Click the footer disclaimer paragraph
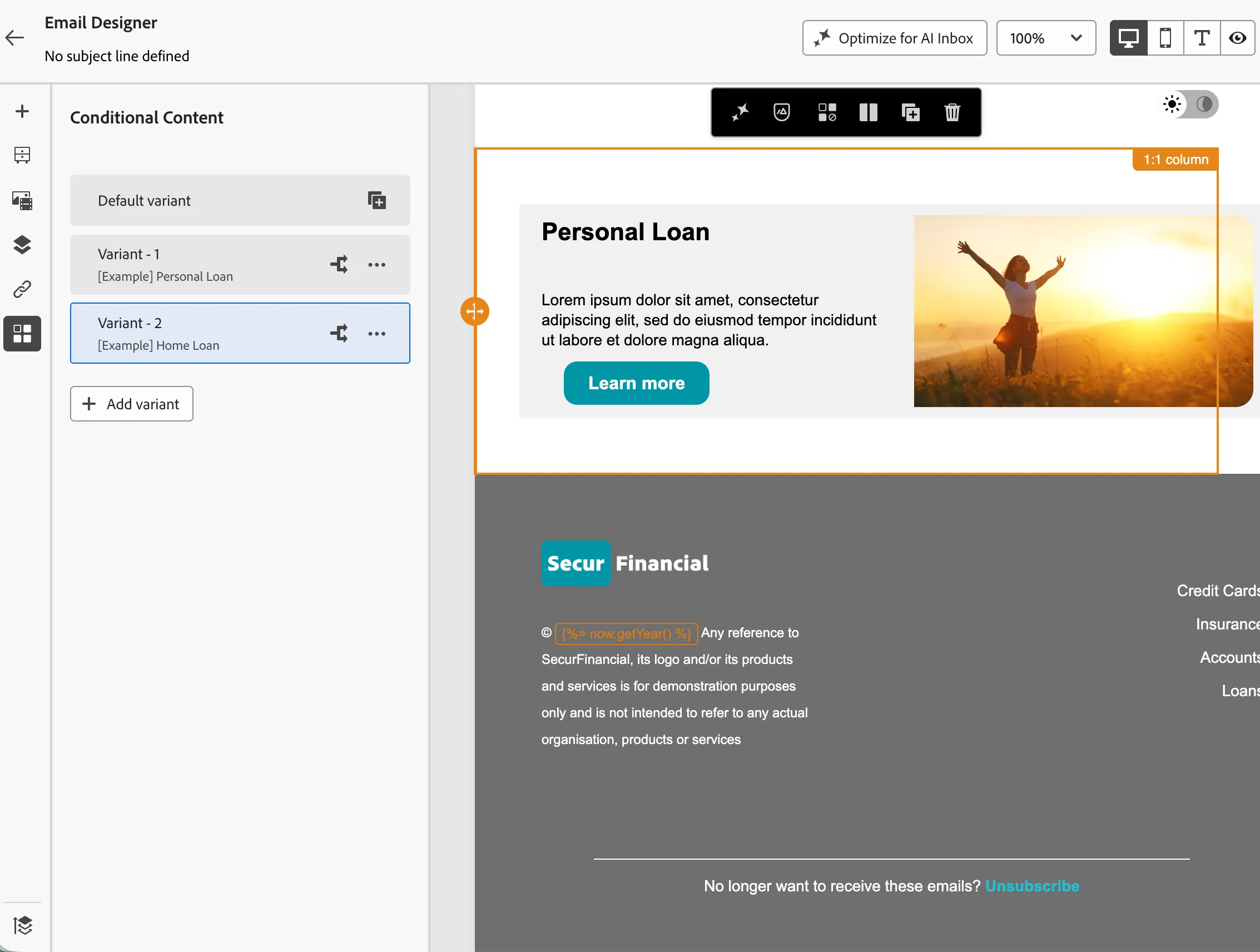The image size is (1260, 952). pyautogui.click(x=674, y=687)
